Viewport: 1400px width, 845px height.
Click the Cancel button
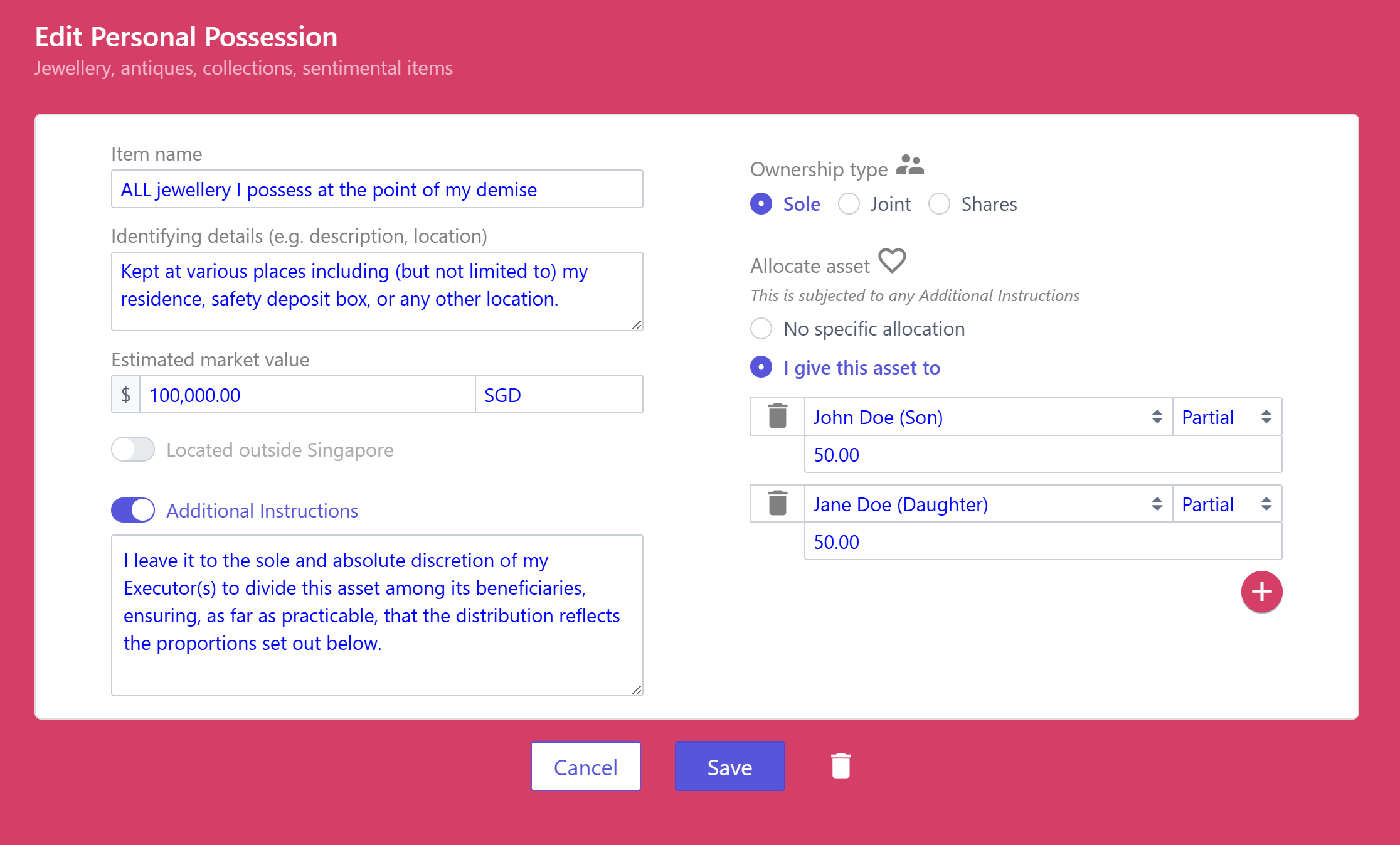585,767
